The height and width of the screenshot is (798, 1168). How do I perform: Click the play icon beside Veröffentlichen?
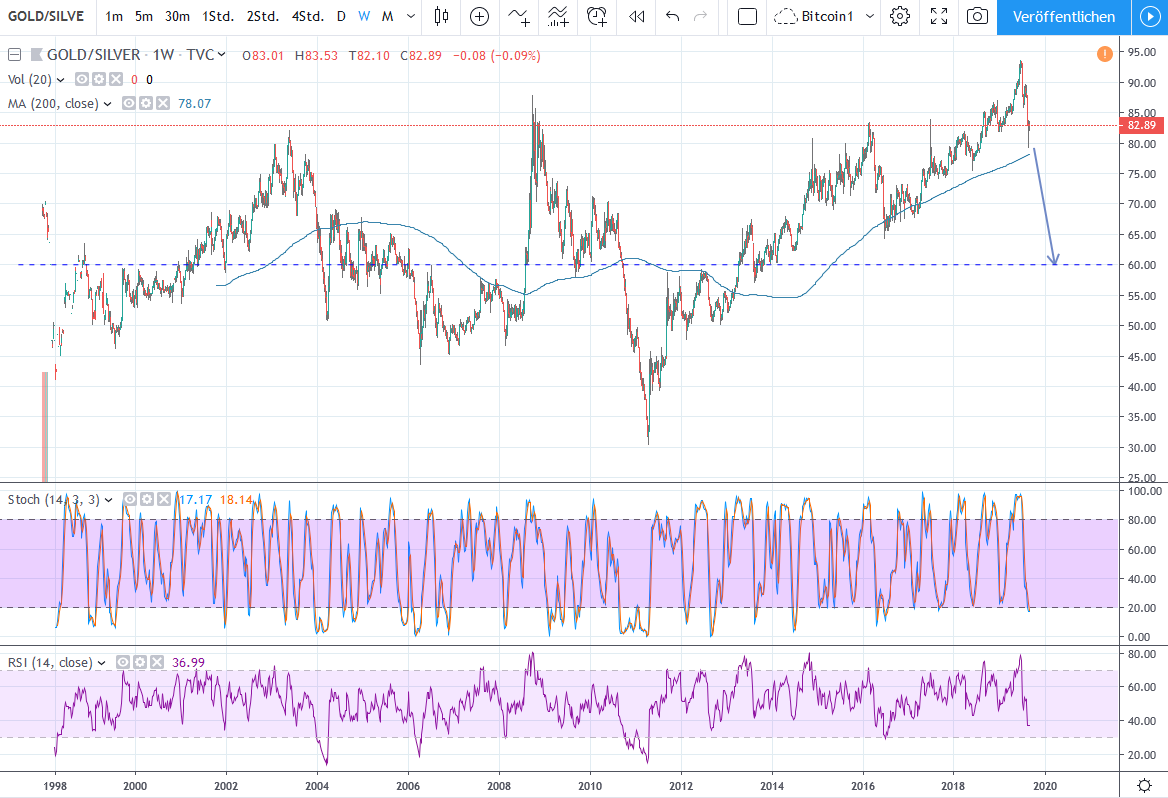(x=1148, y=16)
